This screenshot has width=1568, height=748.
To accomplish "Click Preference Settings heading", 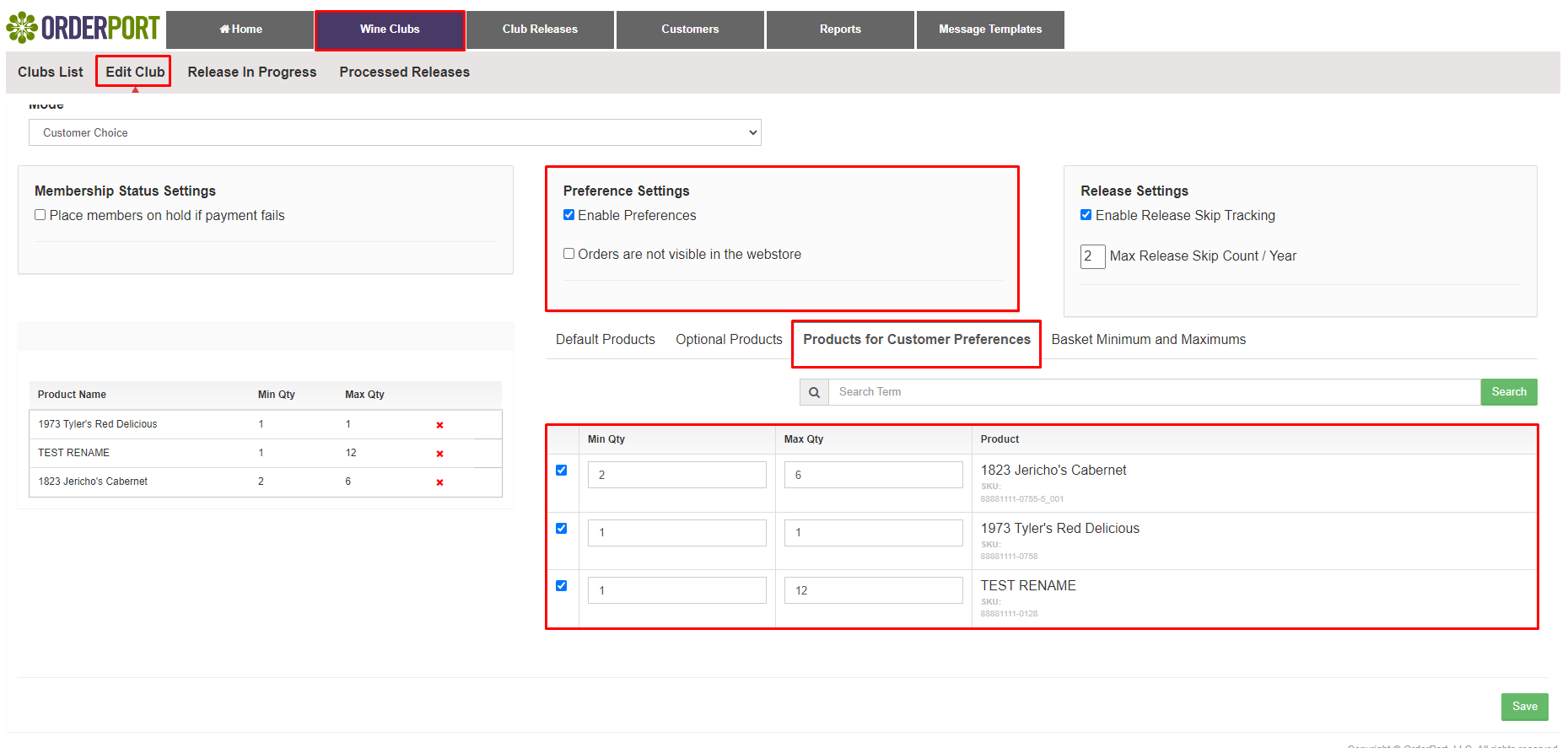I will coord(626,191).
